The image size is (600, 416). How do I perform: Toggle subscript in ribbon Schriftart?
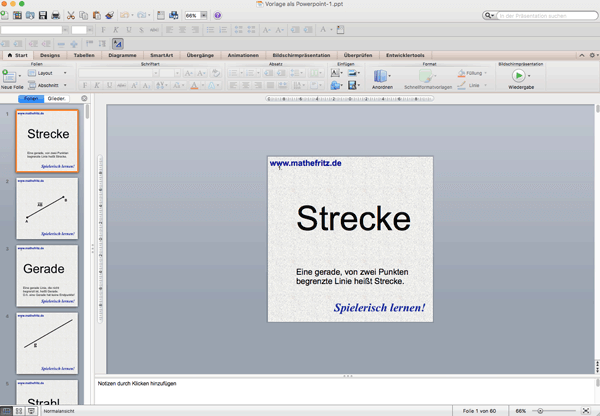(x=147, y=85)
